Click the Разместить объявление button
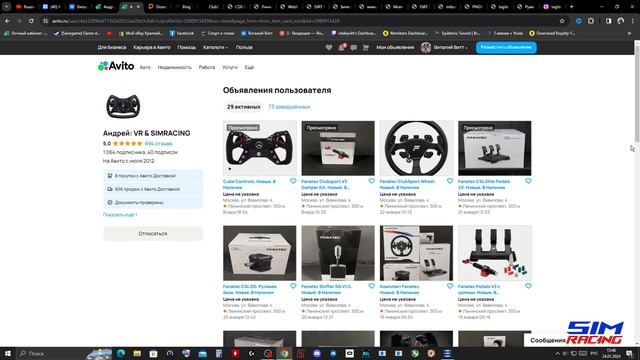 506,47
